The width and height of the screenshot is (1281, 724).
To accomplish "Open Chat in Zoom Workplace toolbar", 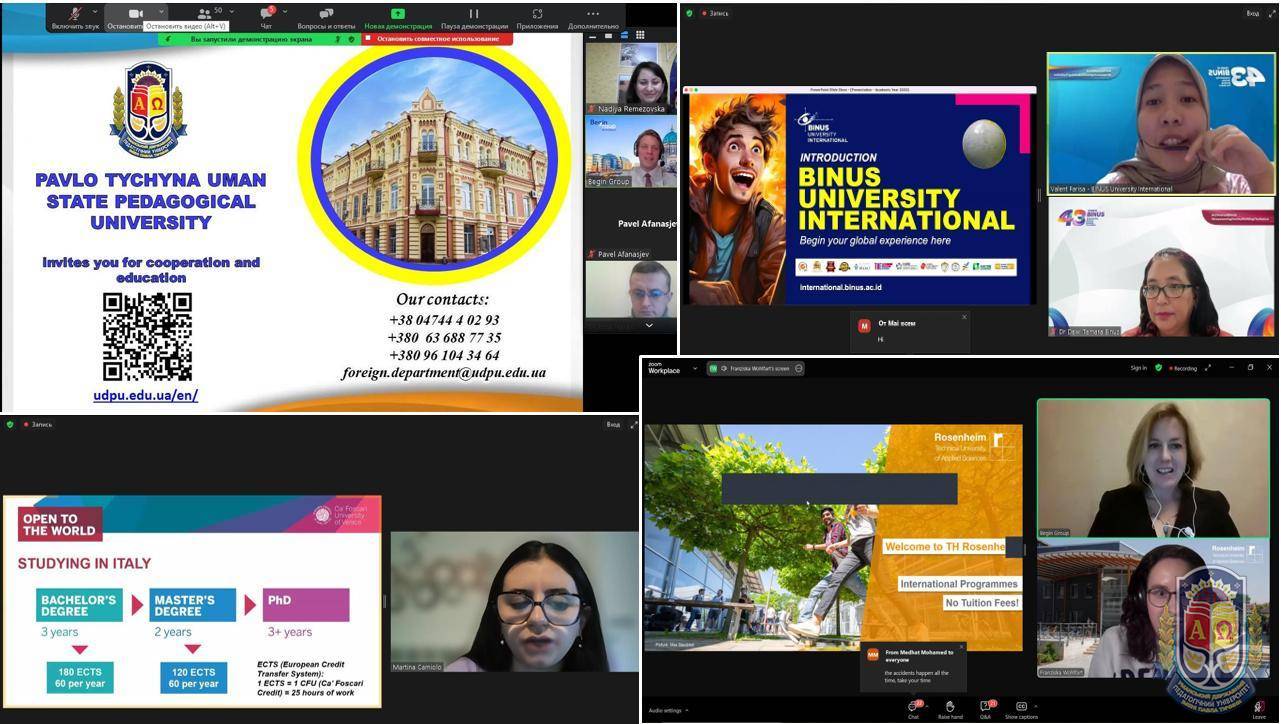I will click(913, 710).
